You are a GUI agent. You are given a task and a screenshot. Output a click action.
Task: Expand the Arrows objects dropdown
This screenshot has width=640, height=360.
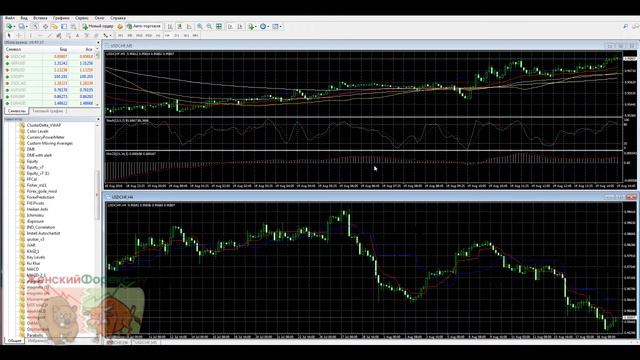111,36
